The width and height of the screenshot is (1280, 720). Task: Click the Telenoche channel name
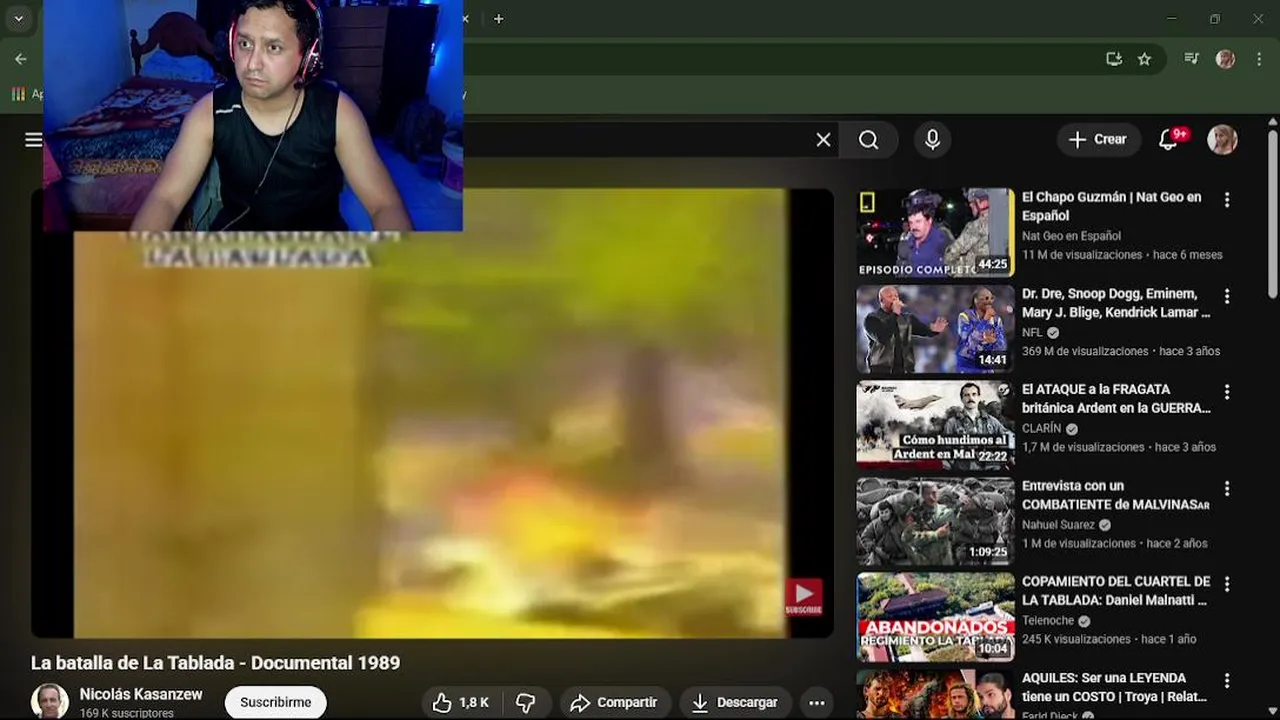pyautogui.click(x=1048, y=620)
